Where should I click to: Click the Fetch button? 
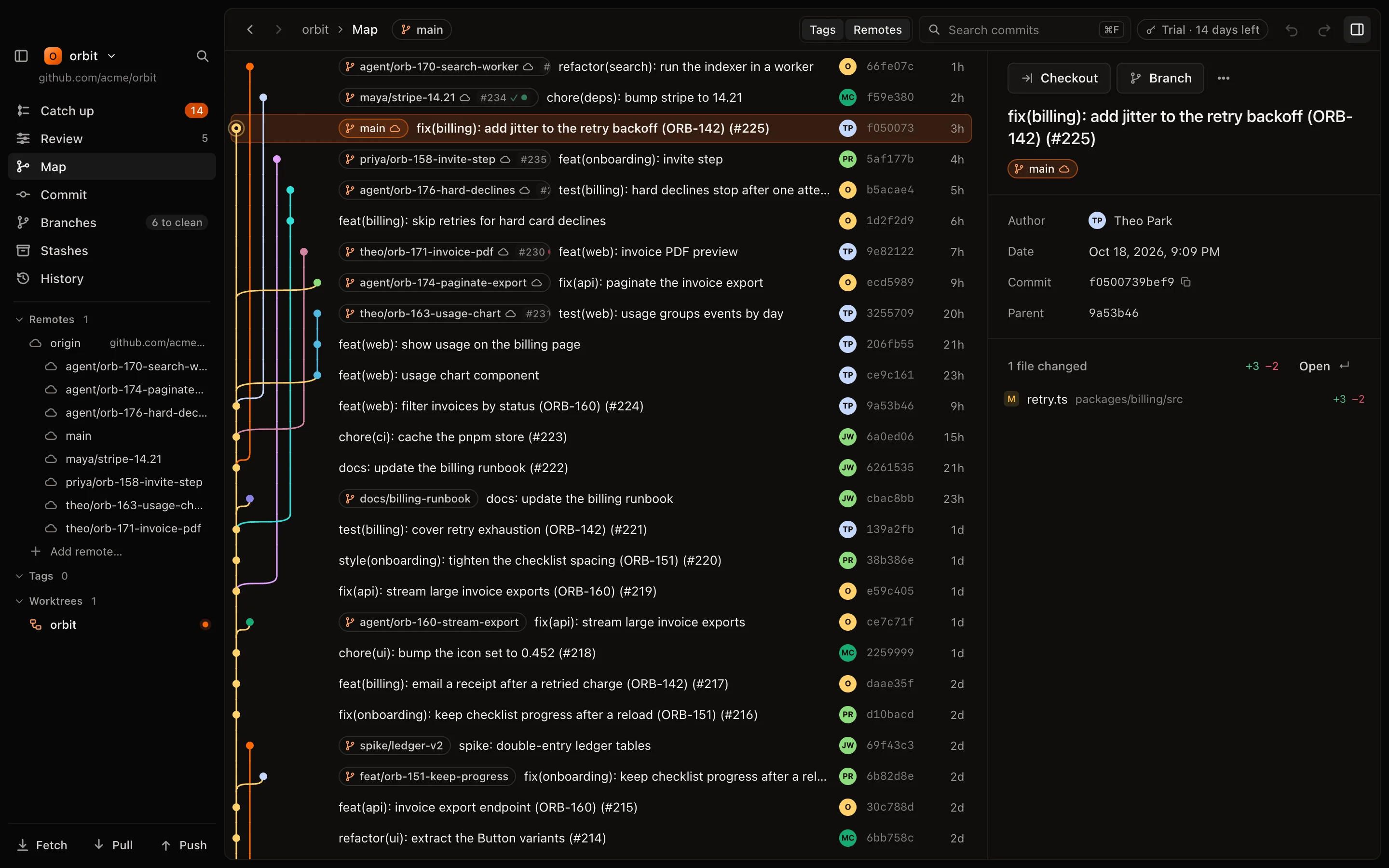pyautogui.click(x=42, y=844)
